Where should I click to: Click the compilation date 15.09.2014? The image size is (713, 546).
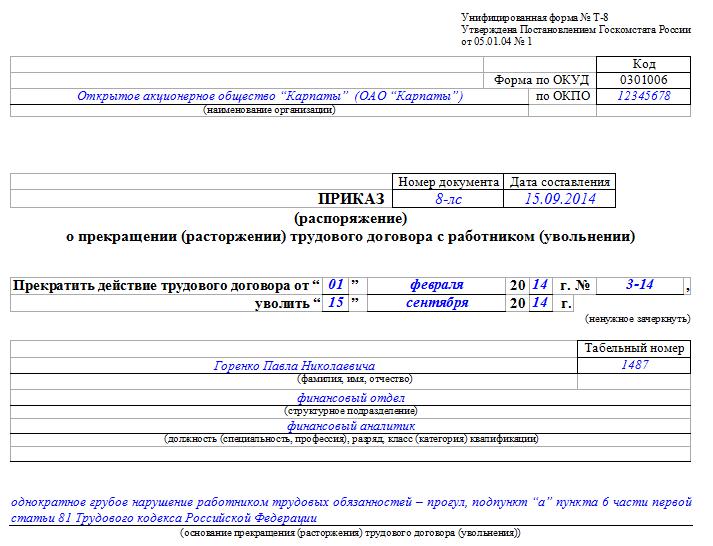coord(560,199)
